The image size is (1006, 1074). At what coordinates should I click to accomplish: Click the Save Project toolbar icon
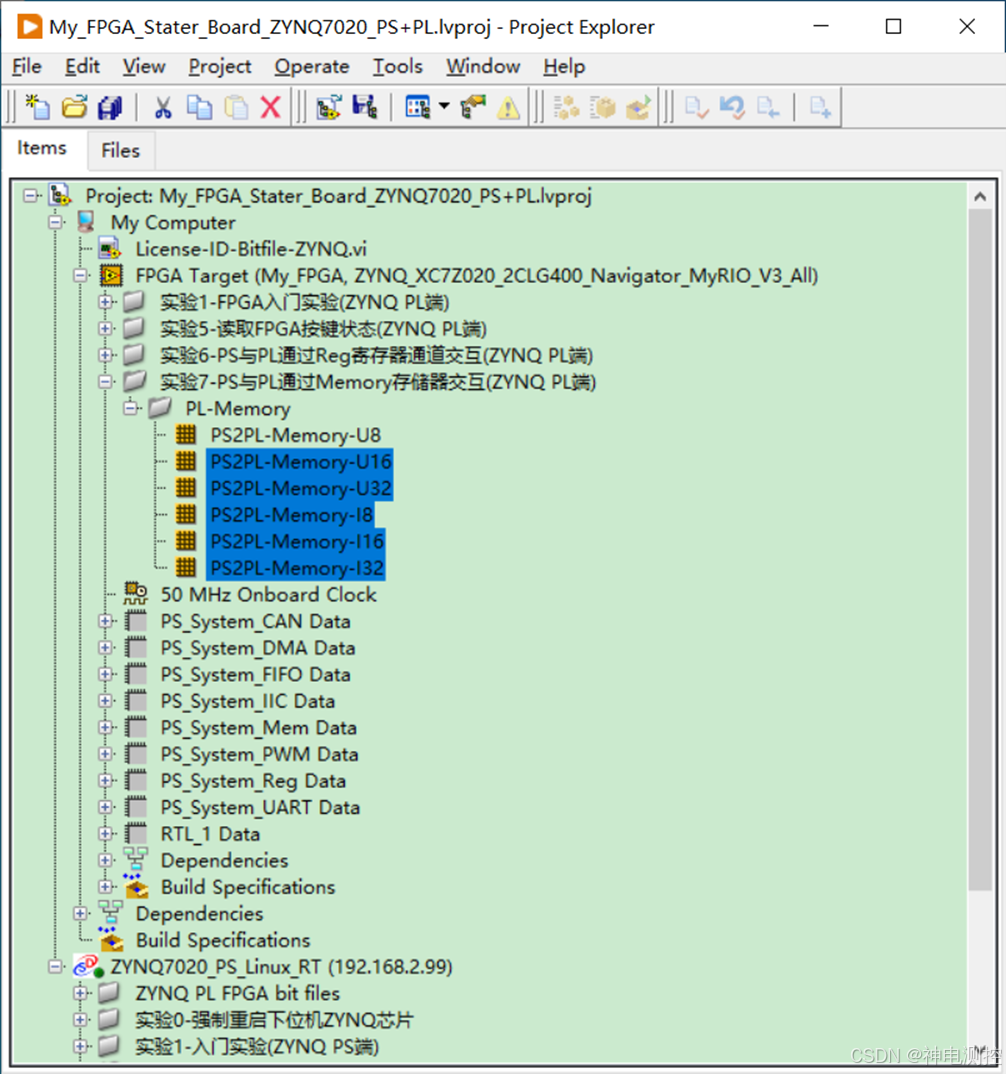click(x=365, y=108)
